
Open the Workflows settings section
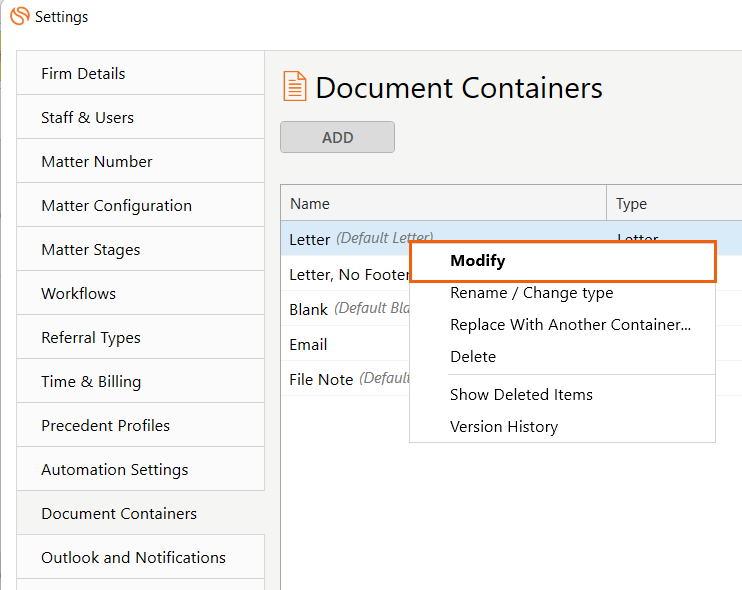pos(78,294)
